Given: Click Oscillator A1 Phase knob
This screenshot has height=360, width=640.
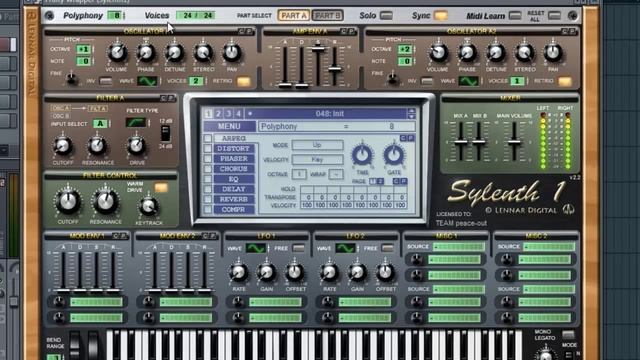Looking at the screenshot, I should 146,53.
